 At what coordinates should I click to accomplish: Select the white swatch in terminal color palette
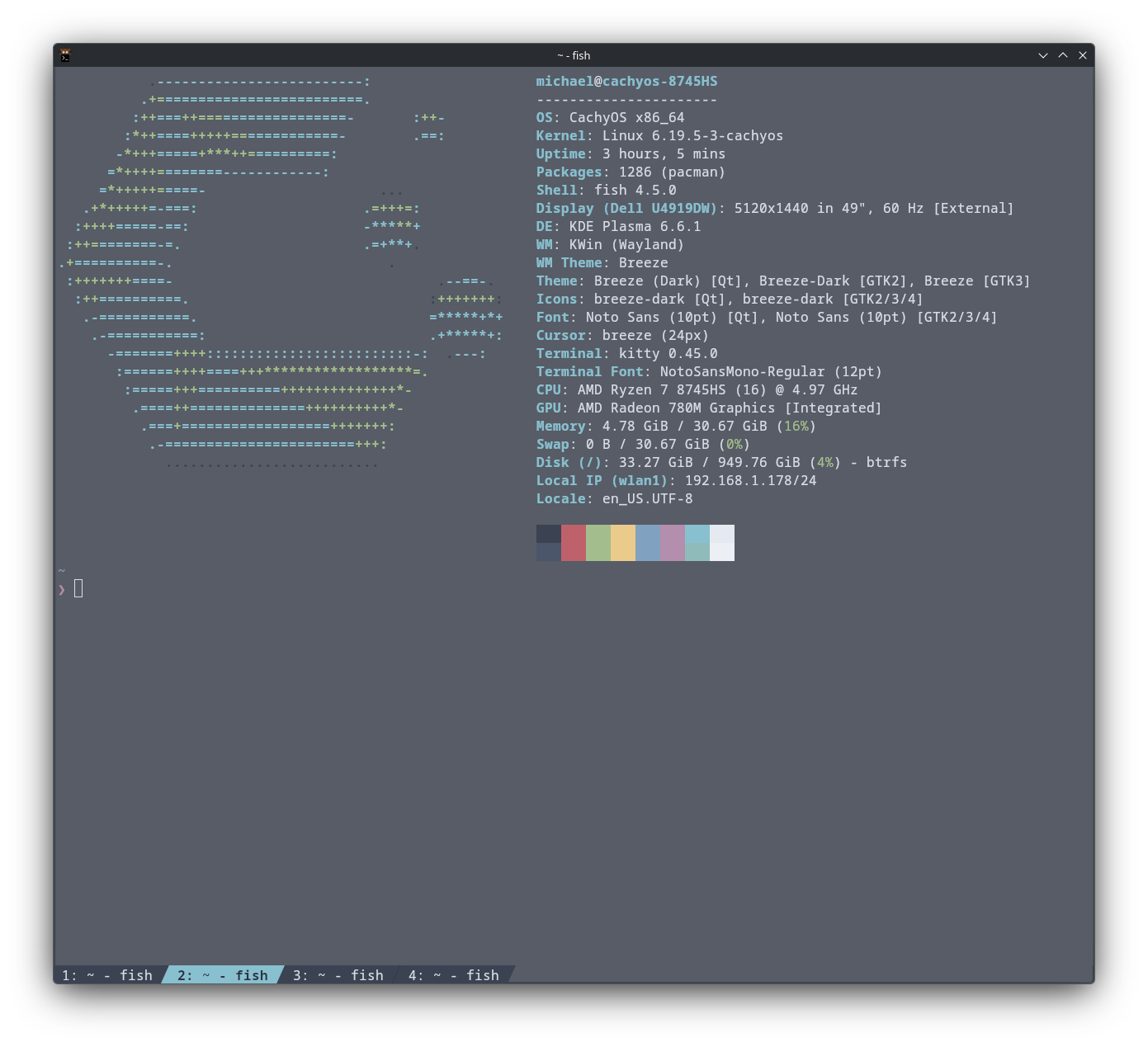722,543
